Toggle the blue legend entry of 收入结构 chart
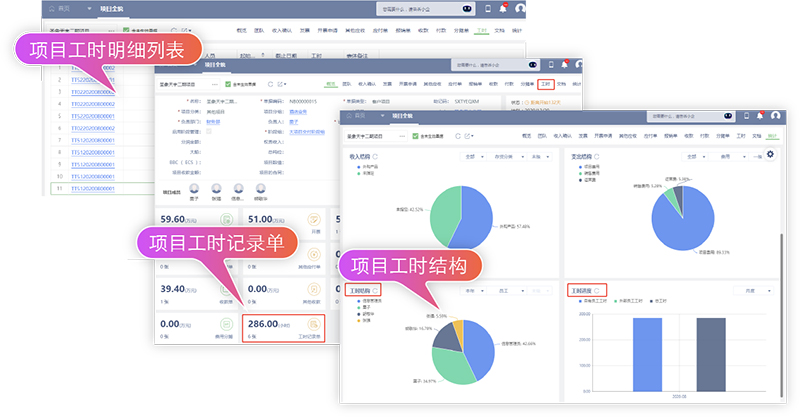Viewport: 800px width, 417px height. (367, 167)
